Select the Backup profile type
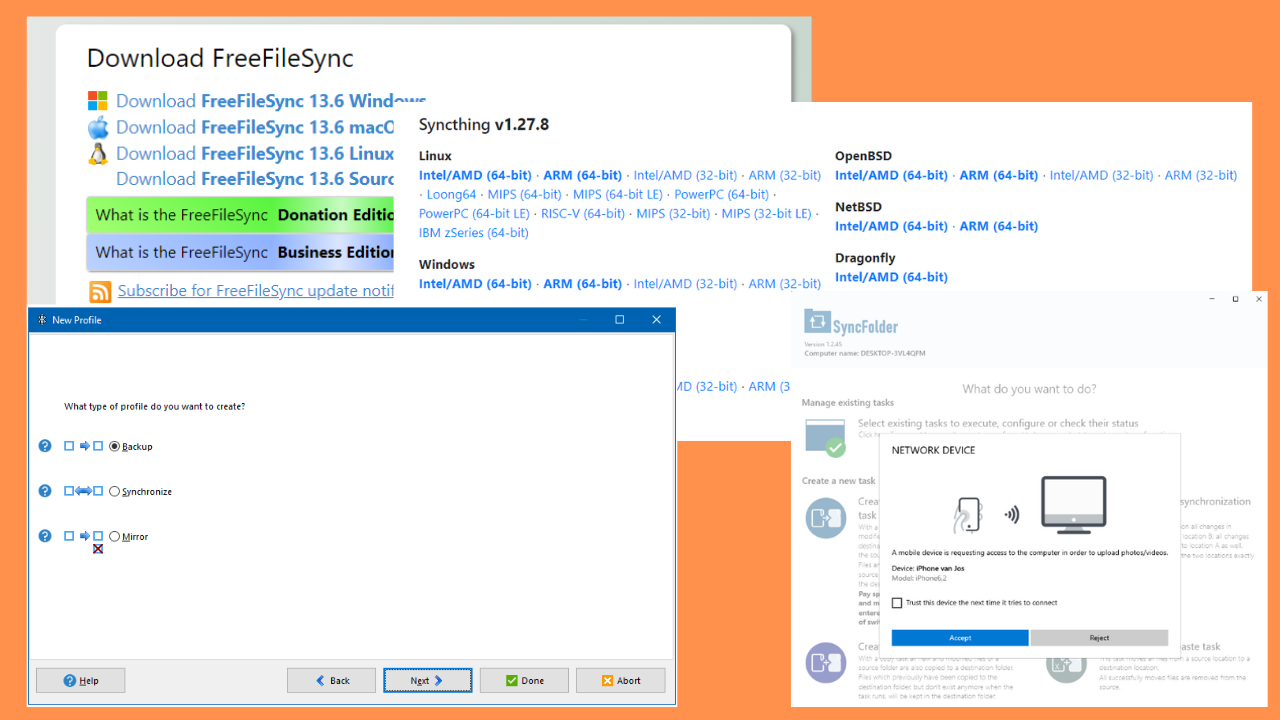Screen dimensions: 1280x720 [x=115, y=446]
